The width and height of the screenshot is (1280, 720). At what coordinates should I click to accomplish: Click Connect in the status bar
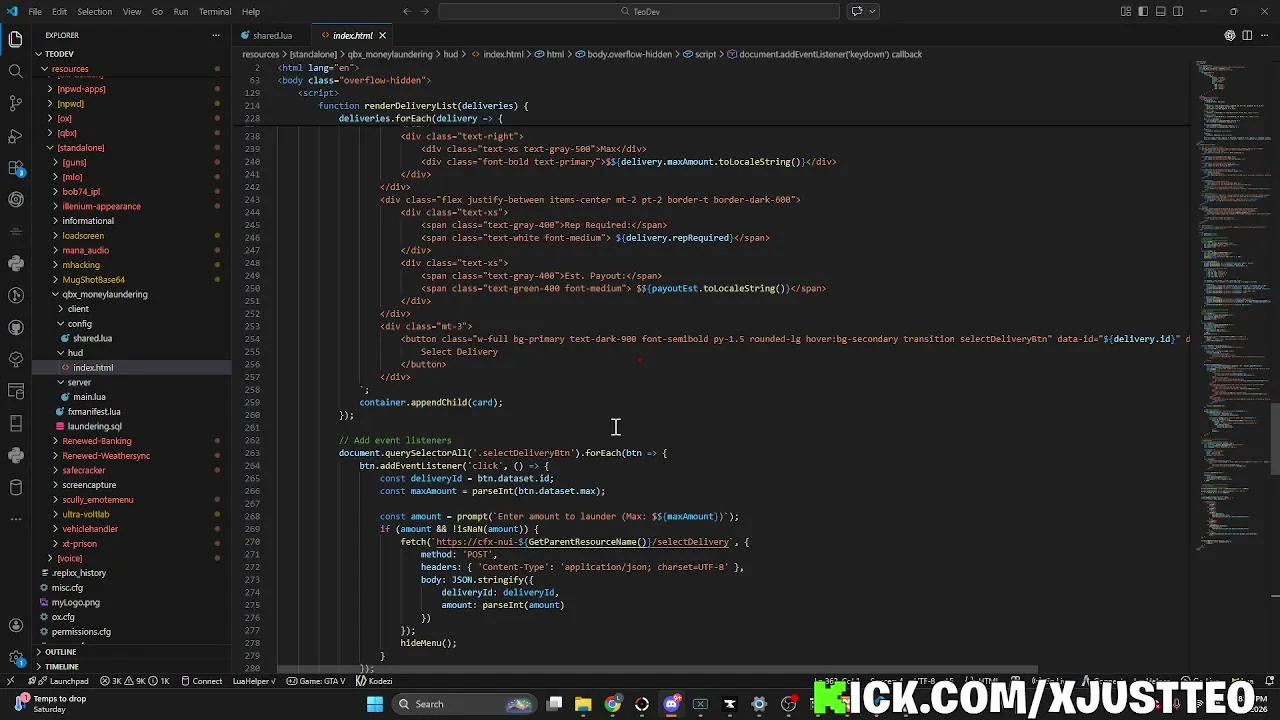pyautogui.click(x=201, y=681)
